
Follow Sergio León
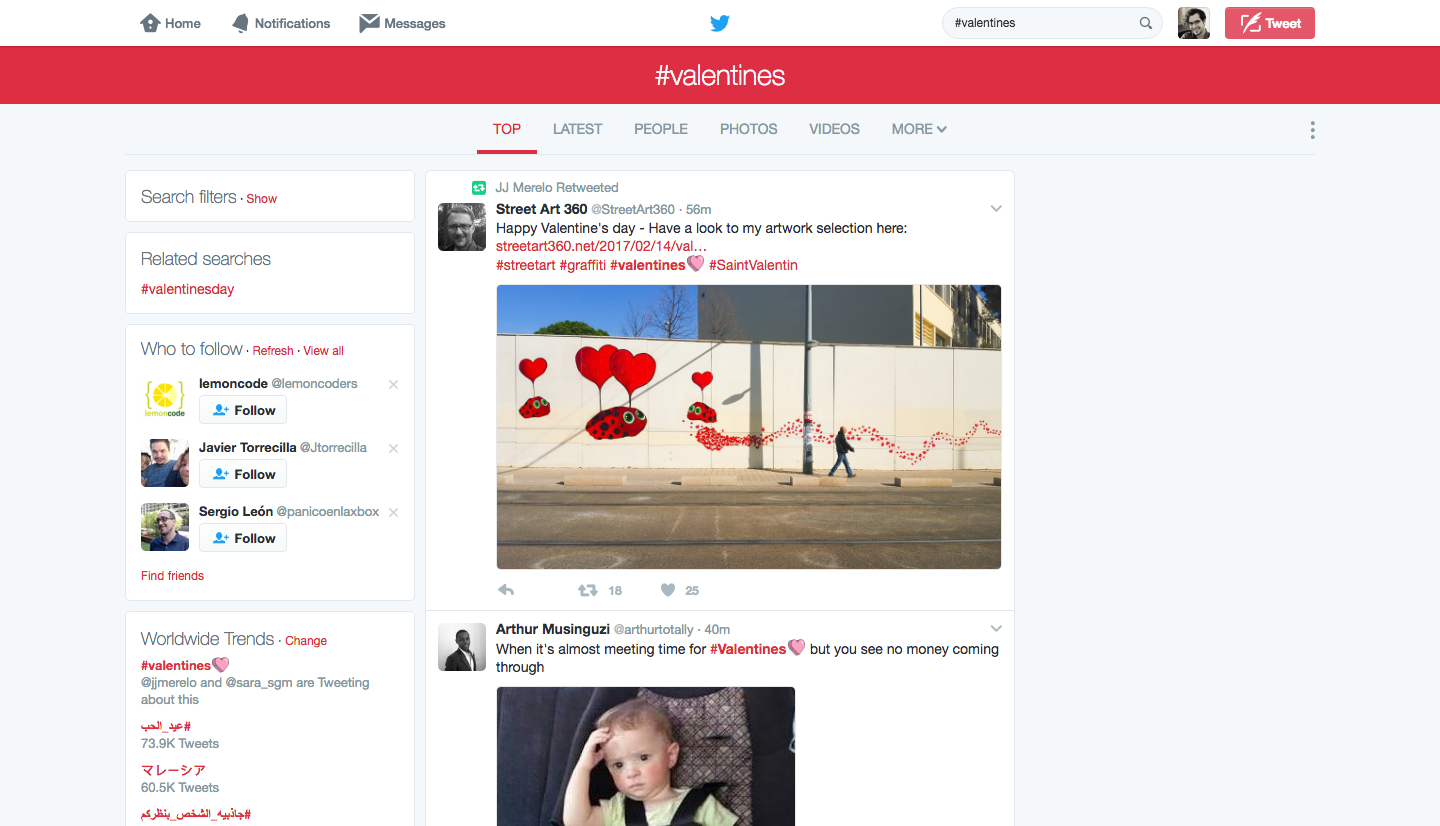tap(243, 538)
